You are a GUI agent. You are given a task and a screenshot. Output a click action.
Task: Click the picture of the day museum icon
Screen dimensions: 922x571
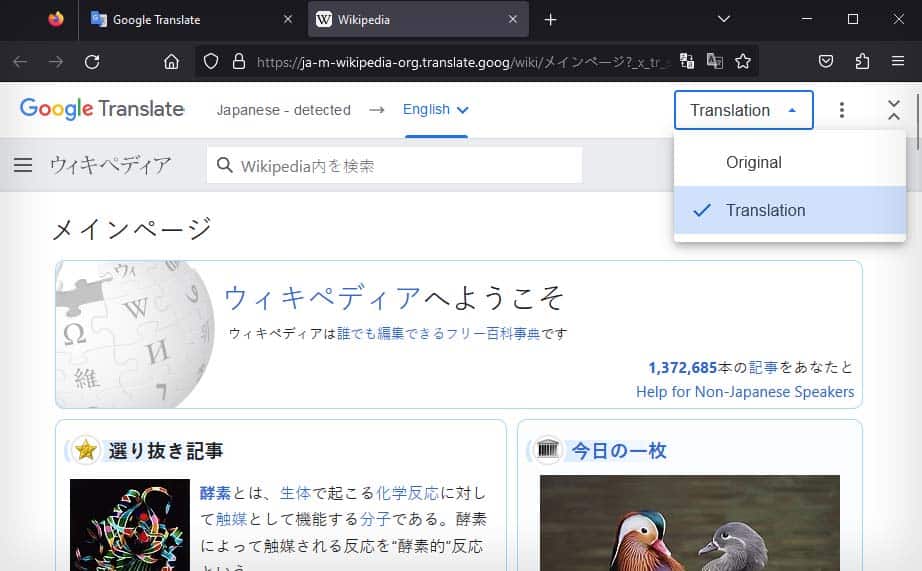point(547,450)
